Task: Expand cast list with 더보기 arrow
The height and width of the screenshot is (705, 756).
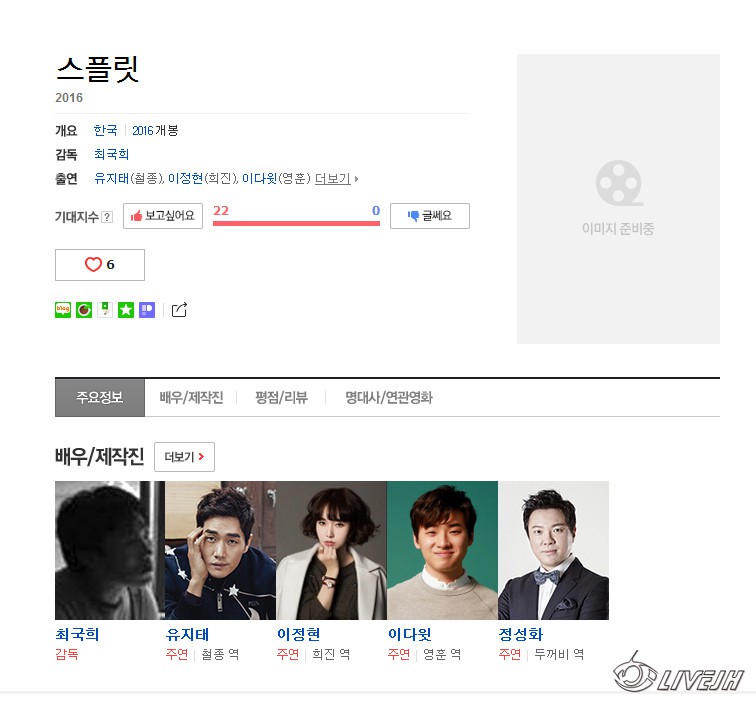Action: [337, 179]
